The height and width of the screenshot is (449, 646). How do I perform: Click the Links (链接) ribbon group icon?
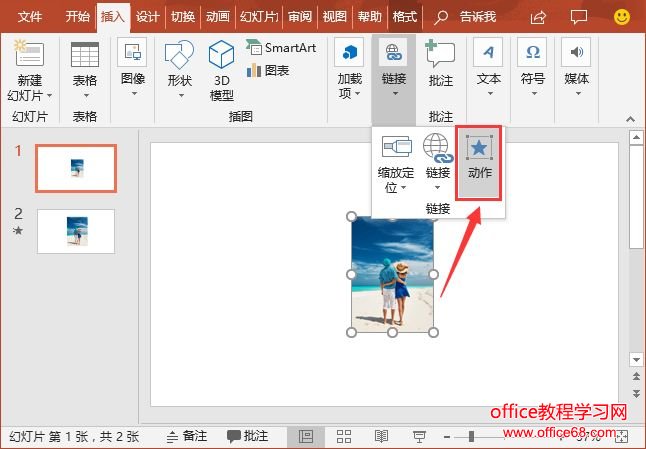point(393,53)
